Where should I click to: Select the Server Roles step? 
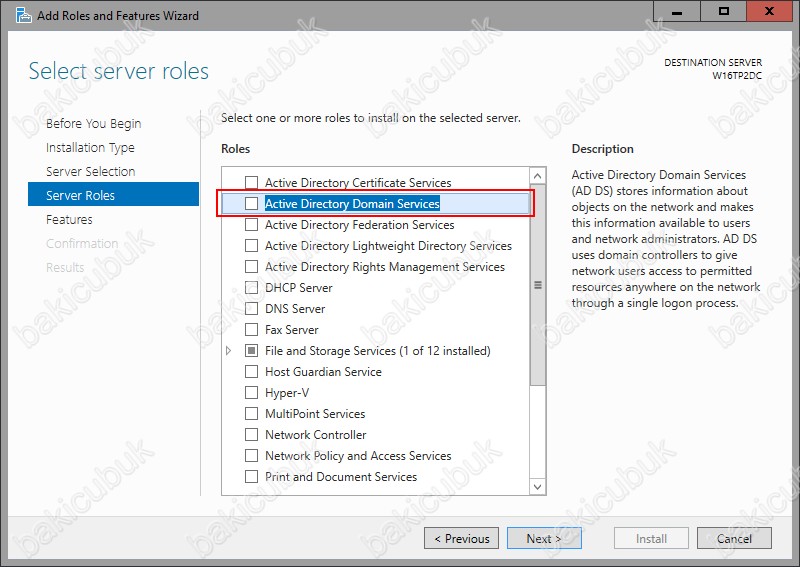113,194
